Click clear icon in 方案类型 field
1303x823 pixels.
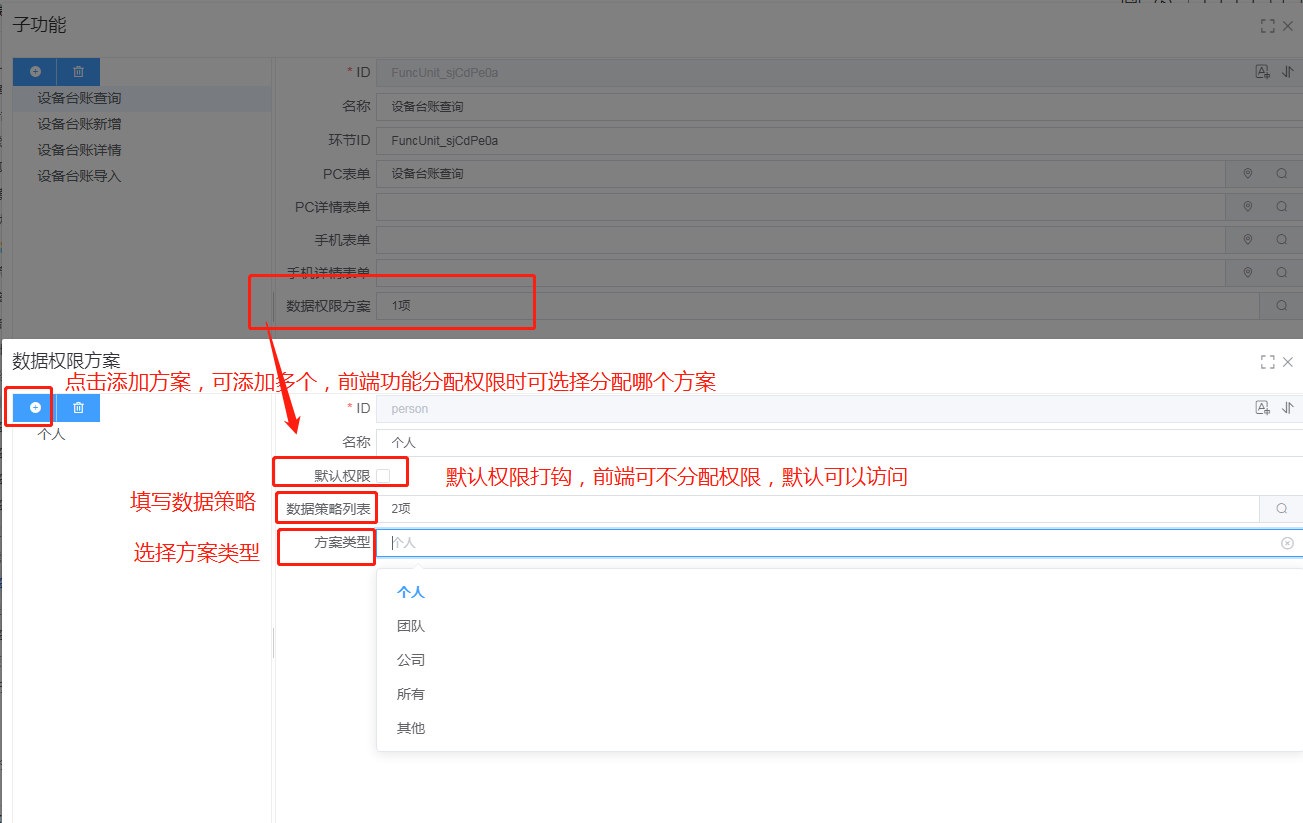1287,543
